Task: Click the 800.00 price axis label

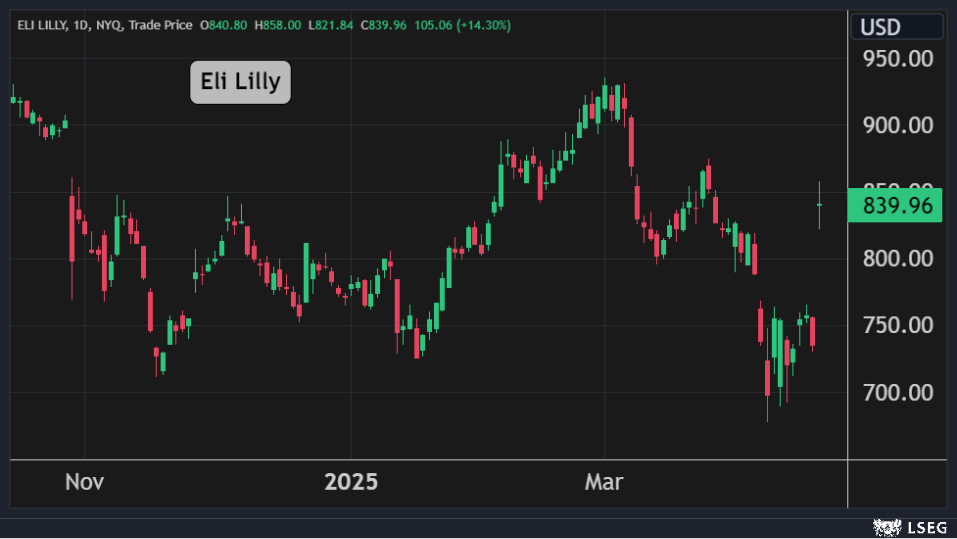Action: click(898, 259)
